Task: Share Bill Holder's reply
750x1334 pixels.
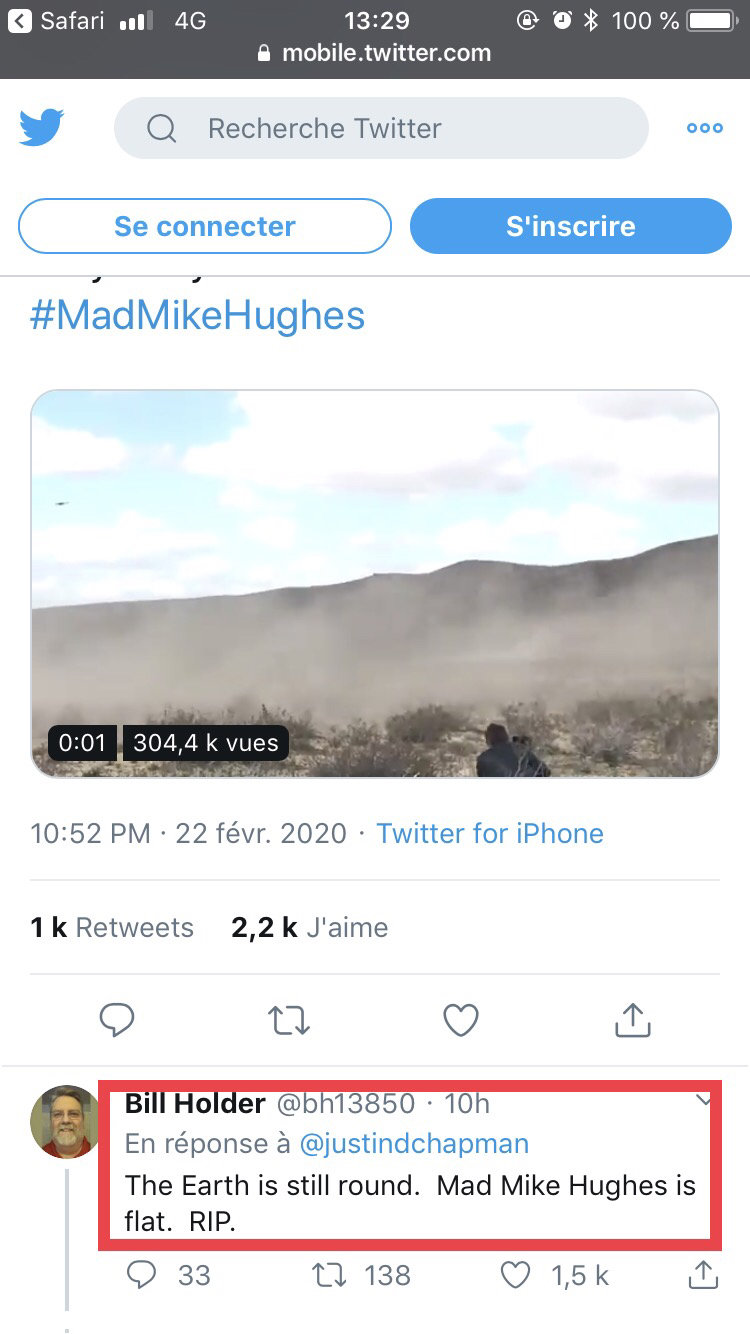Action: [x=702, y=1274]
